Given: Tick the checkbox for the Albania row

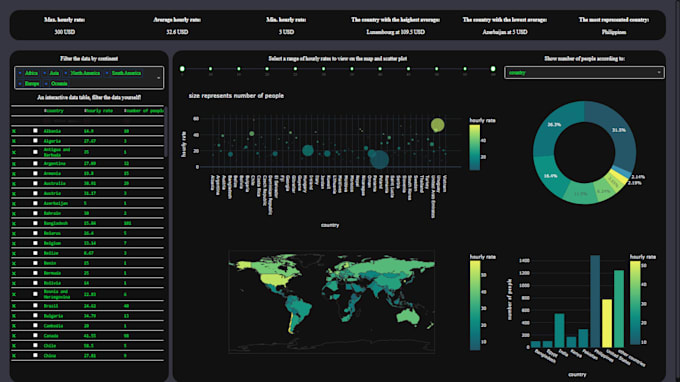Looking at the screenshot, I should click(35, 131).
